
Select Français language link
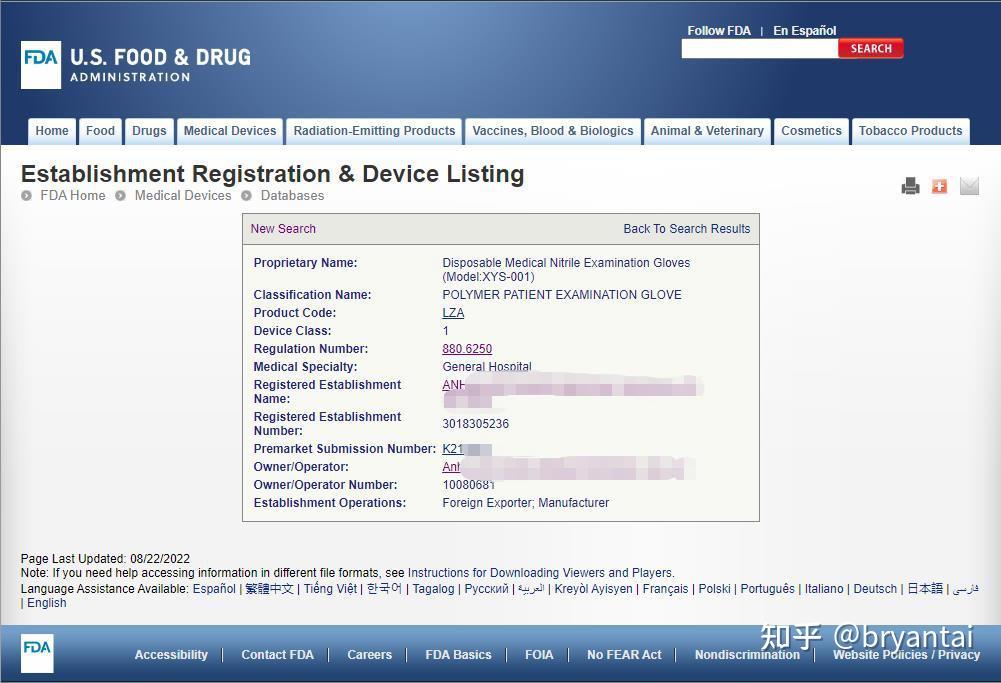click(665, 589)
